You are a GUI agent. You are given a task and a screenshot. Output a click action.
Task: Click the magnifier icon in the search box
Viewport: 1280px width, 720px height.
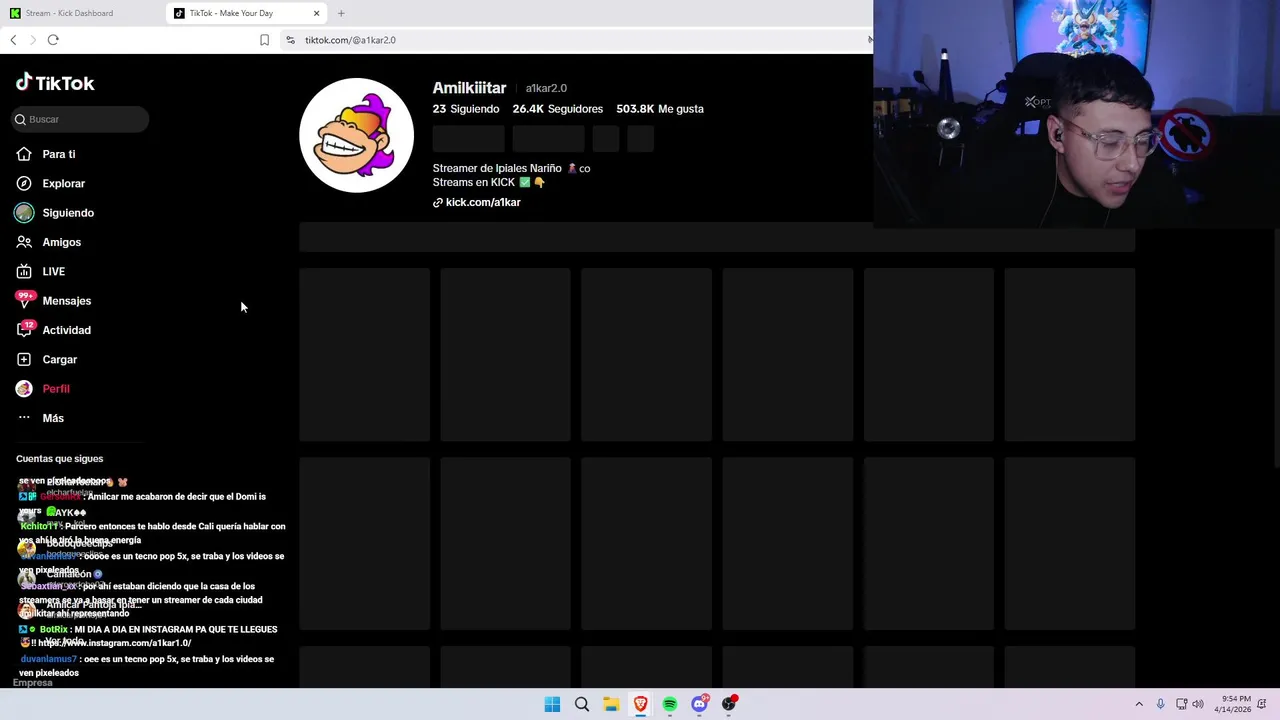coord(20,119)
